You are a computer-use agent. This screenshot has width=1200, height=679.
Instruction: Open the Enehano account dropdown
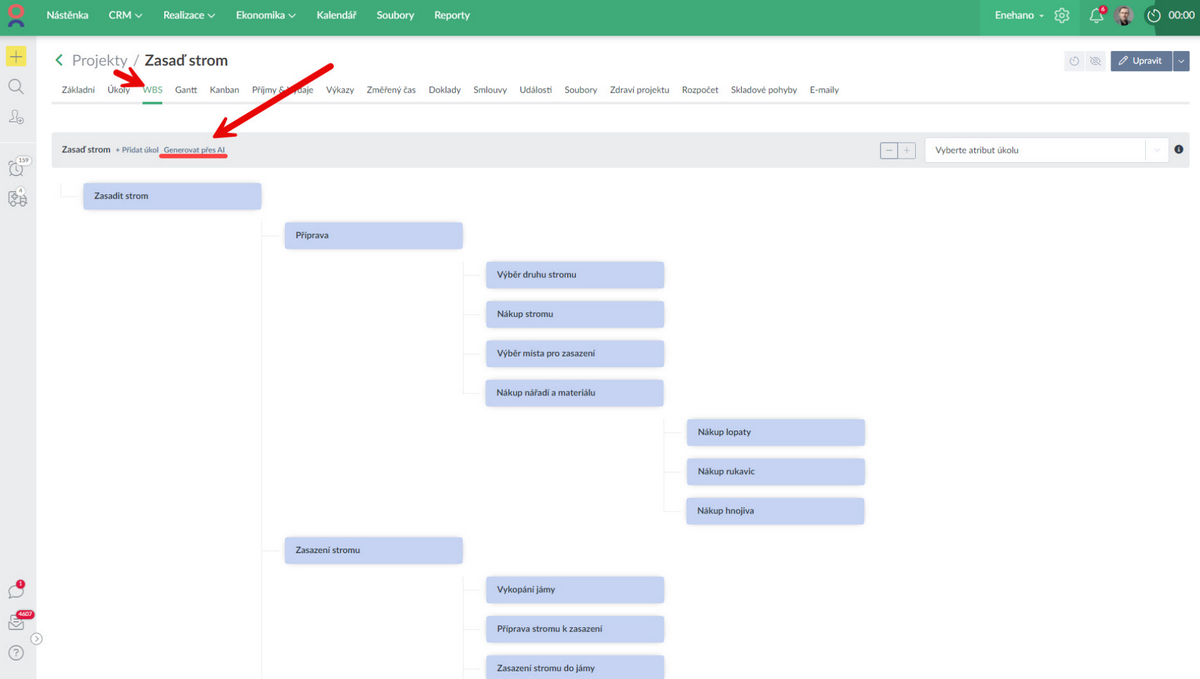tap(1019, 16)
